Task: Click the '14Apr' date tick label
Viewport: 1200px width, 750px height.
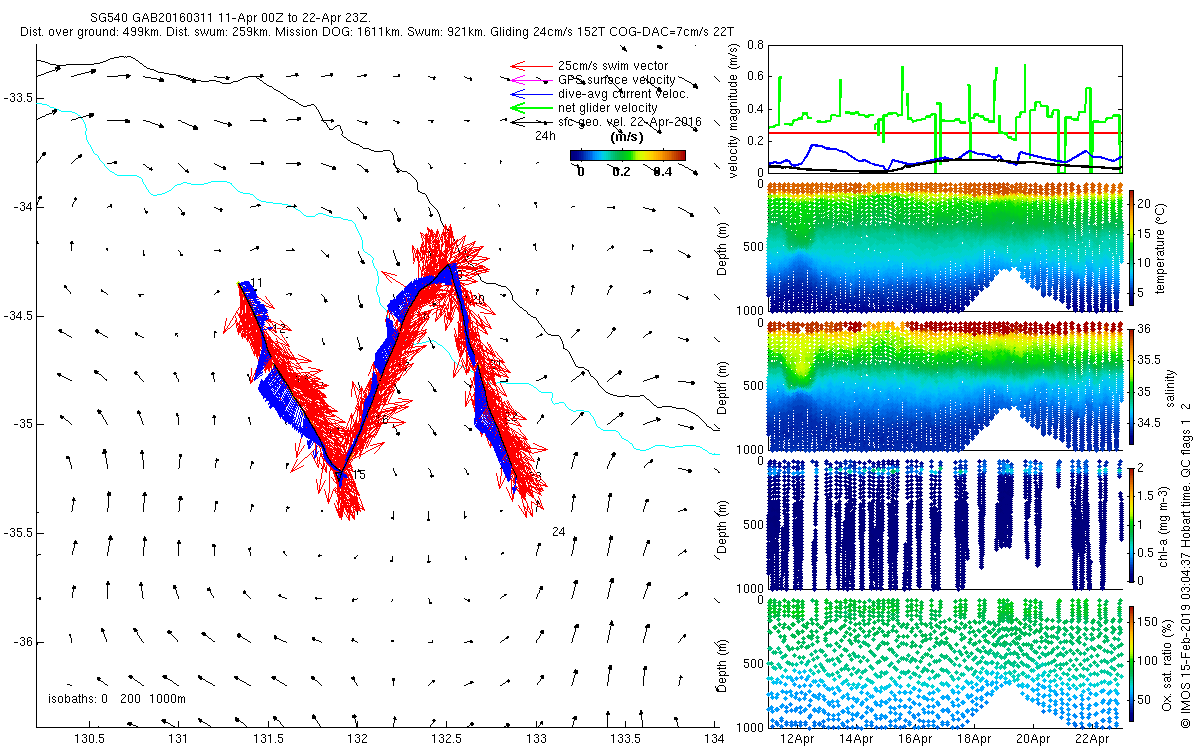Action: pos(857,739)
